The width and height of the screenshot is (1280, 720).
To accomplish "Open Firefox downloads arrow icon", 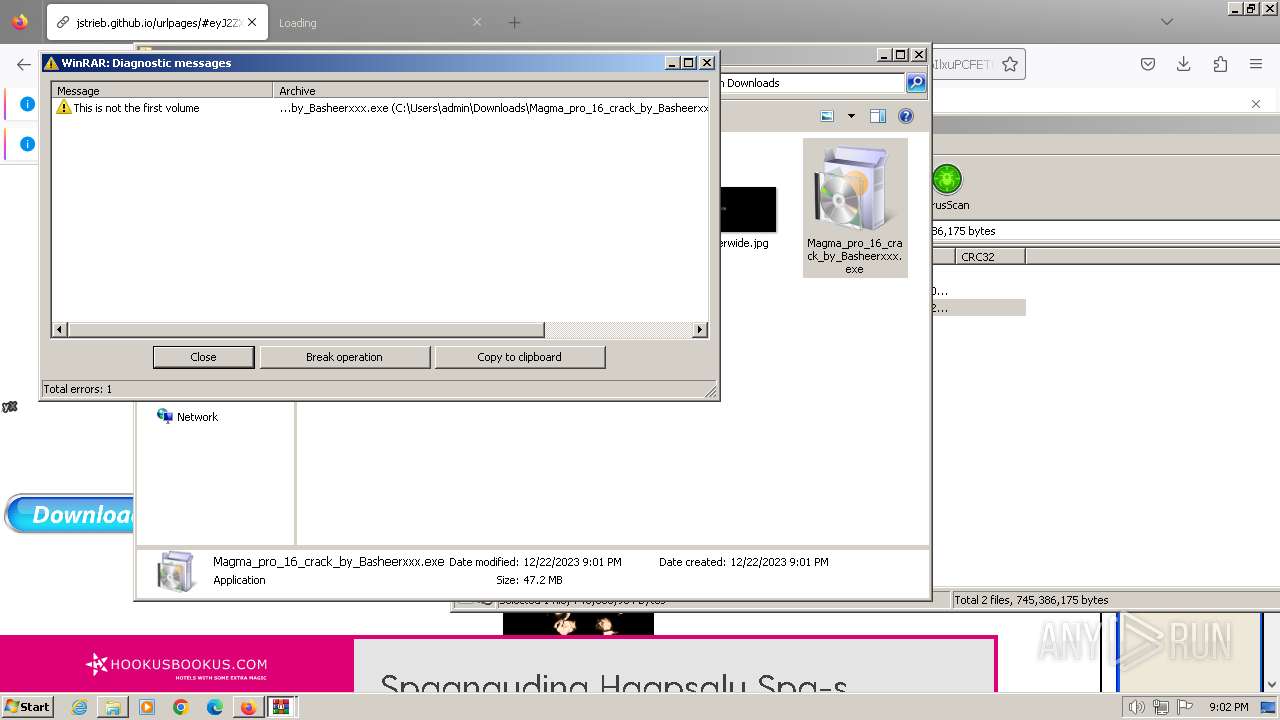I will click(x=1184, y=64).
